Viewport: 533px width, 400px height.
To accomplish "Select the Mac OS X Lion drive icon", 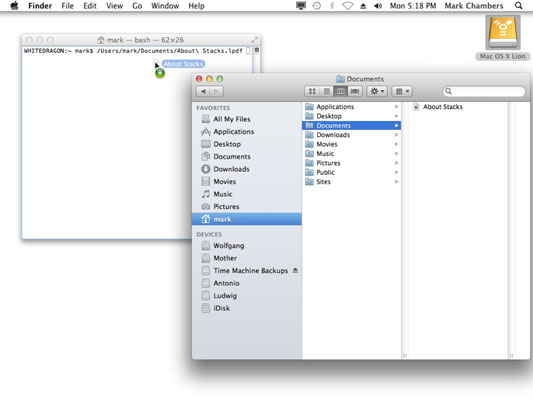I will pos(503,33).
